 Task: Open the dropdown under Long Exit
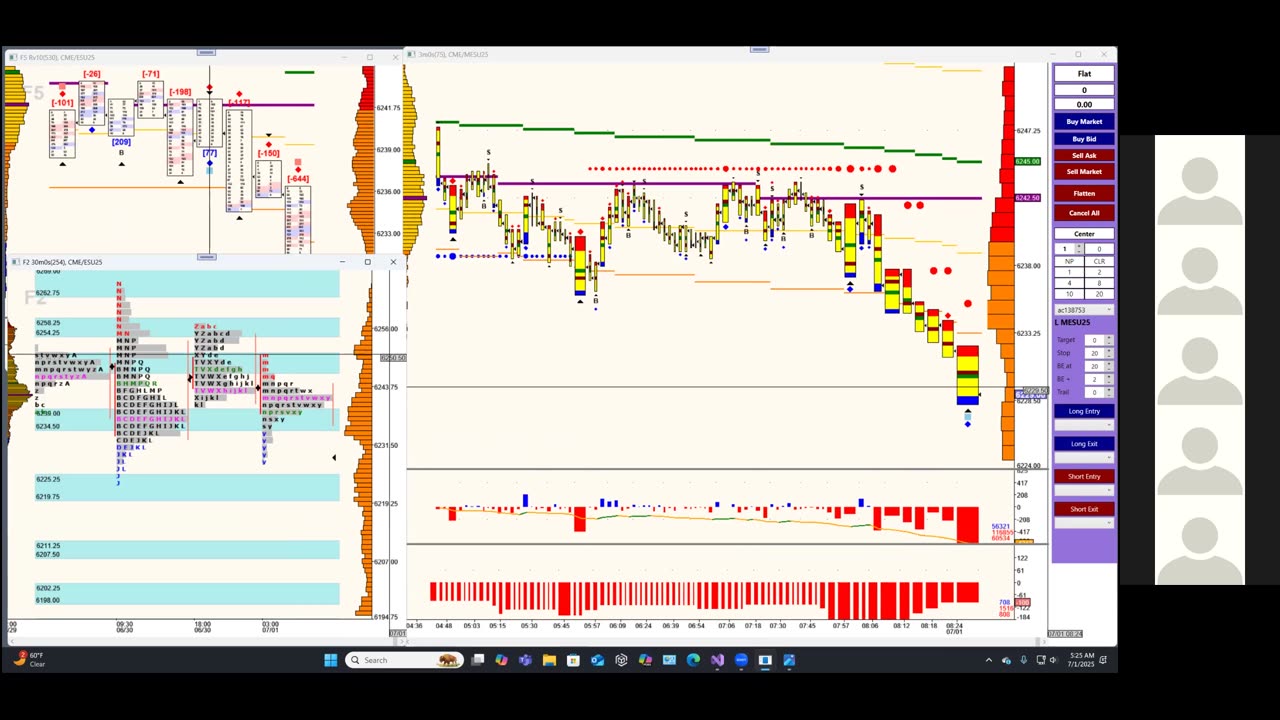pos(1084,458)
